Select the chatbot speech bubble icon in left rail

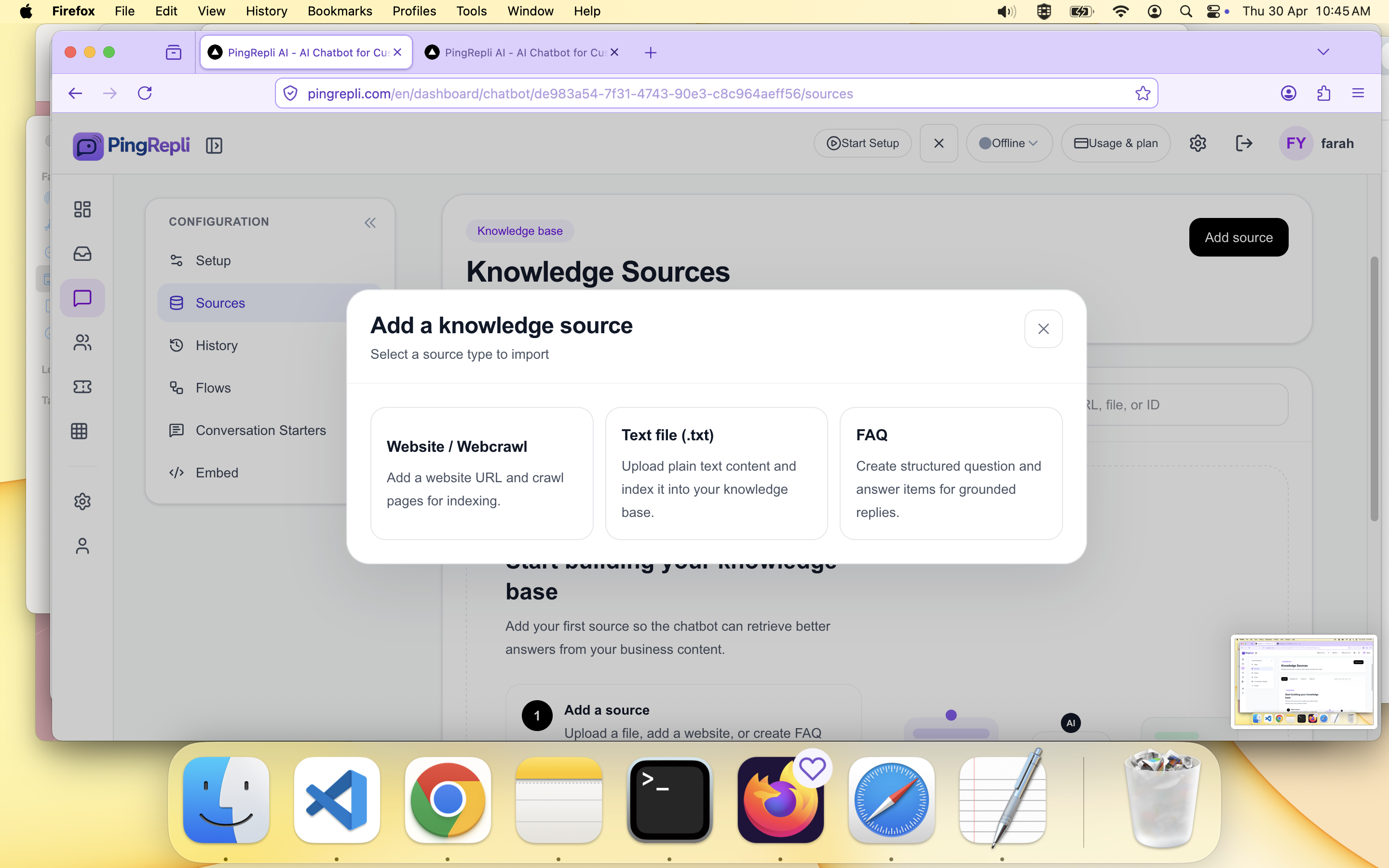[x=82, y=298]
